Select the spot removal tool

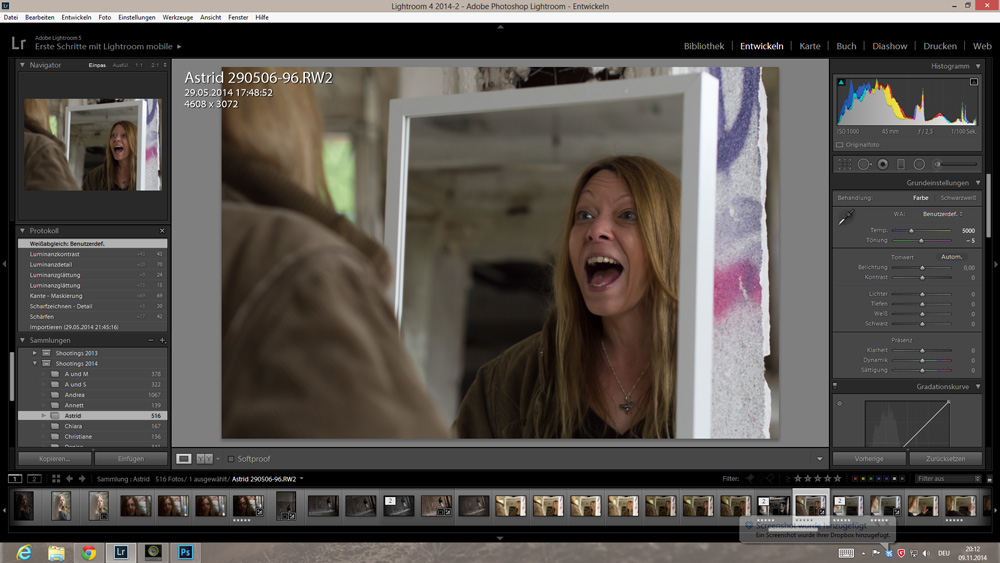click(x=864, y=164)
